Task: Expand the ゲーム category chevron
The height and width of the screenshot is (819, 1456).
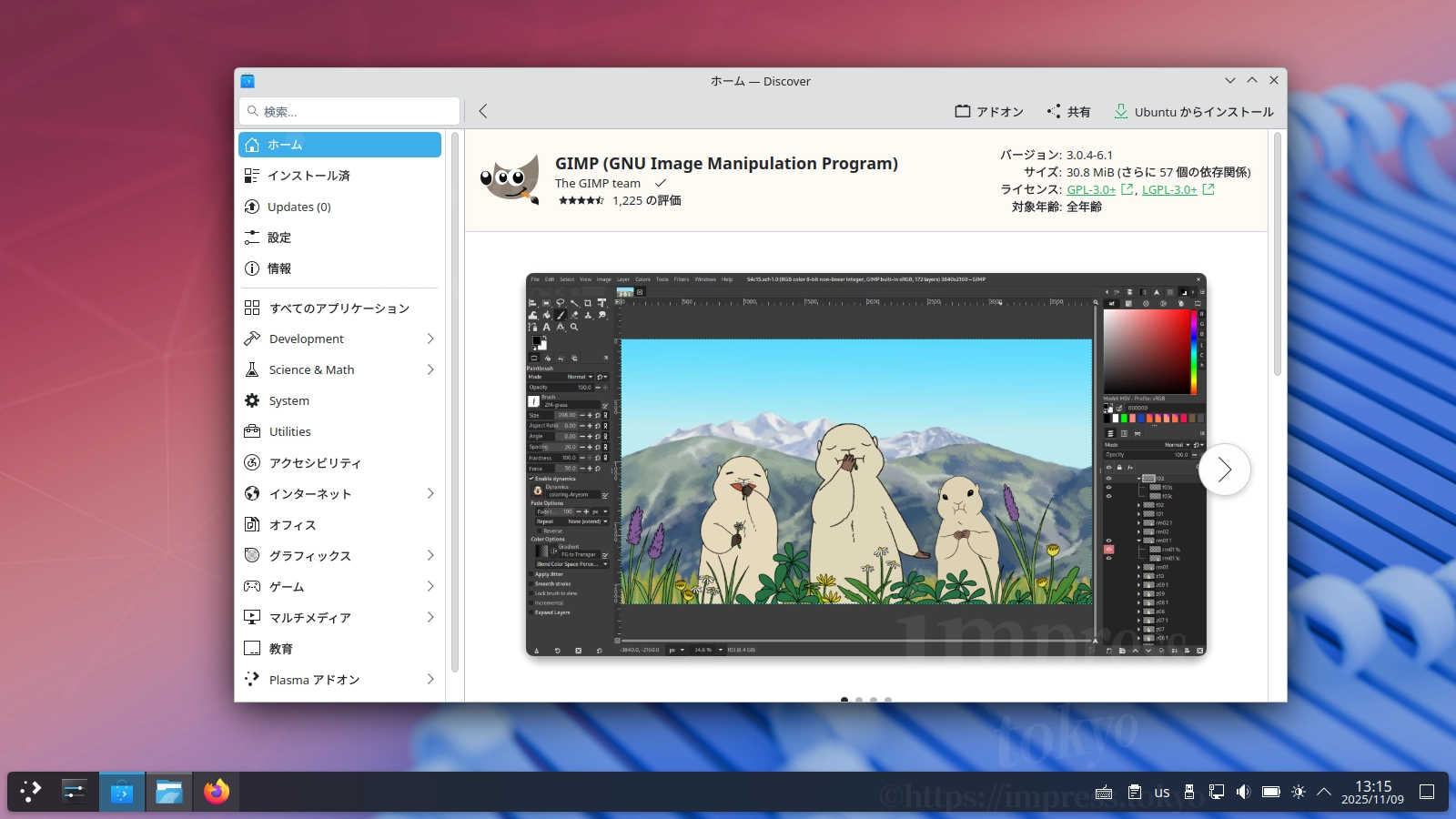Action: coord(430,586)
